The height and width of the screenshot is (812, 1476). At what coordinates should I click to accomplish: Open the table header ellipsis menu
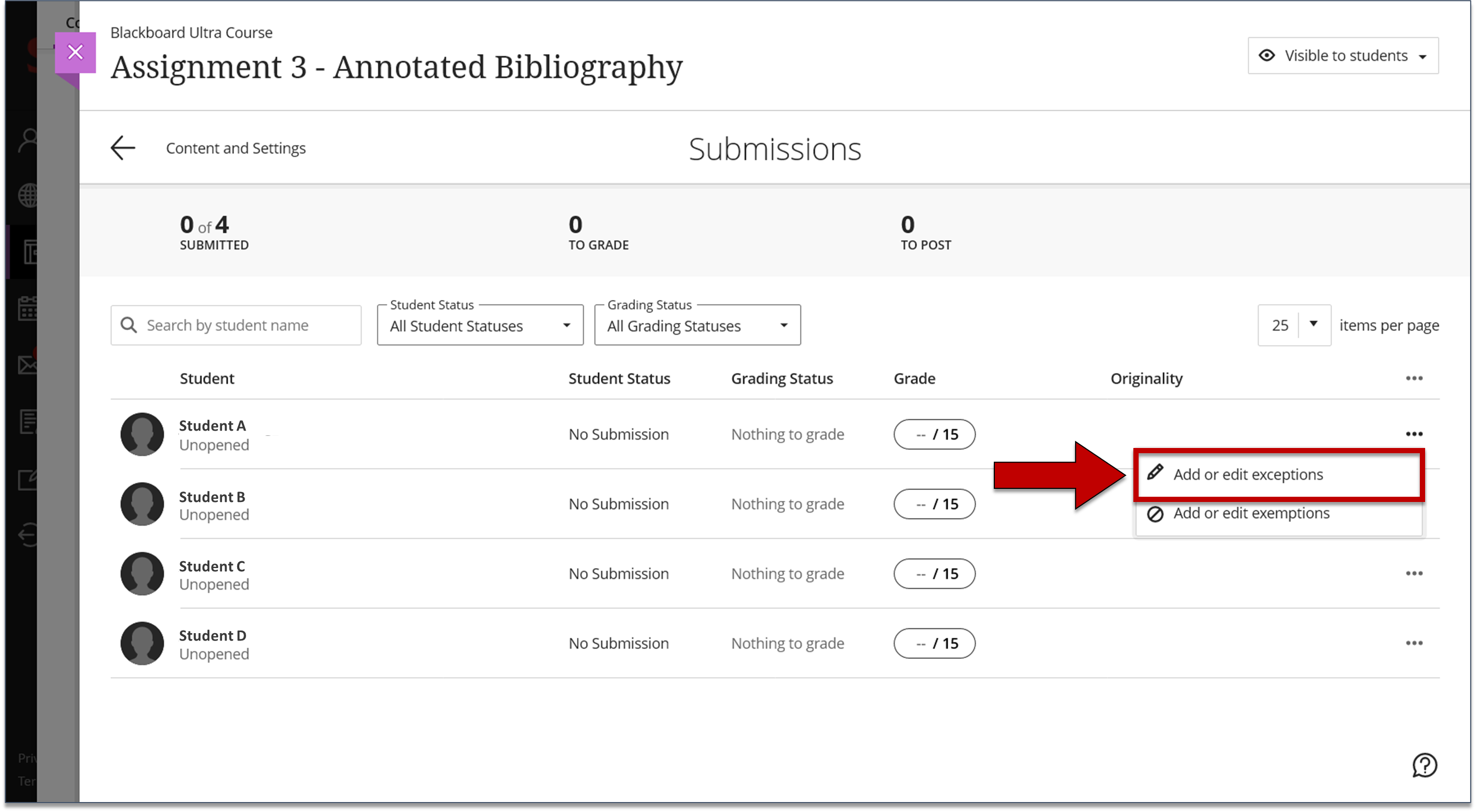pyautogui.click(x=1415, y=378)
